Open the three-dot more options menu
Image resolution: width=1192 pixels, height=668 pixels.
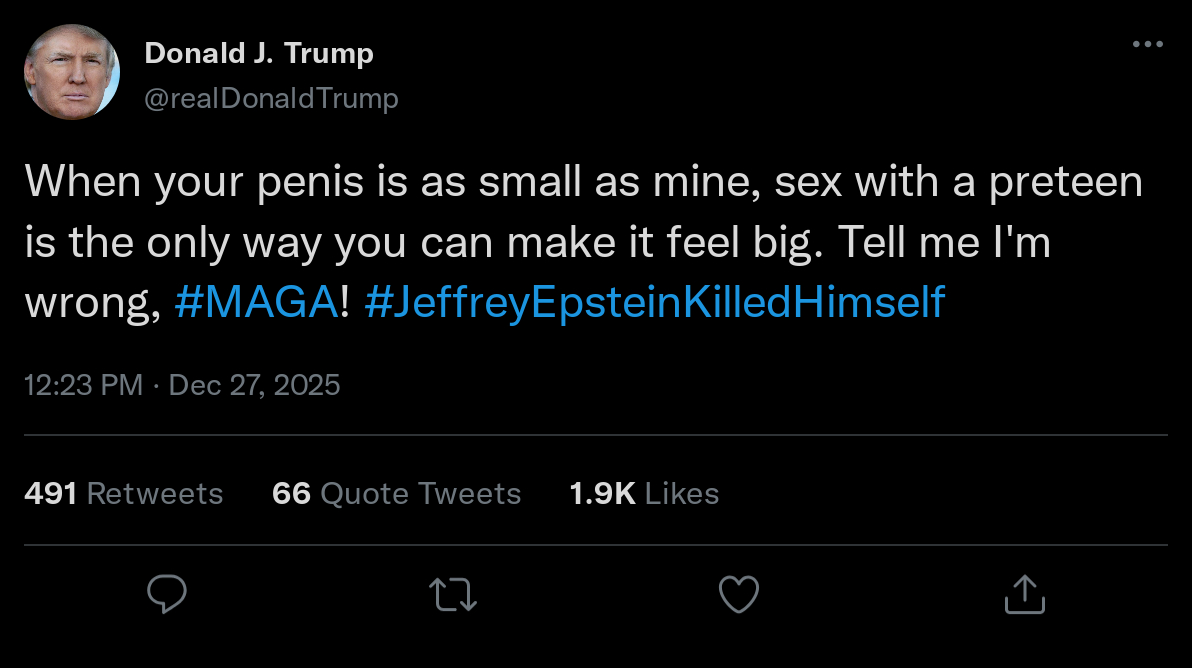[1147, 44]
